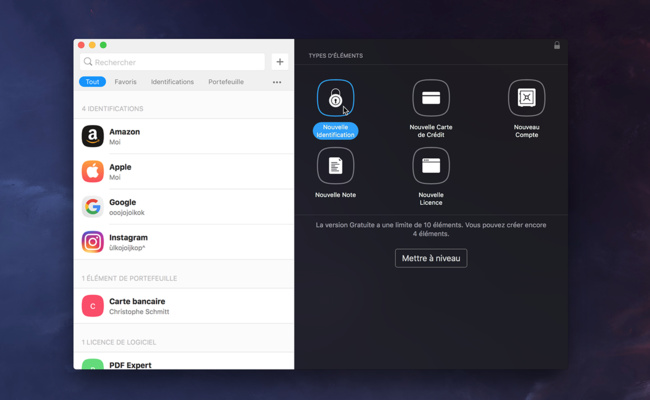The width and height of the screenshot is (650, 400).
Task: Click the Nouvelle Identification lock icon
Action: point(335,98)
